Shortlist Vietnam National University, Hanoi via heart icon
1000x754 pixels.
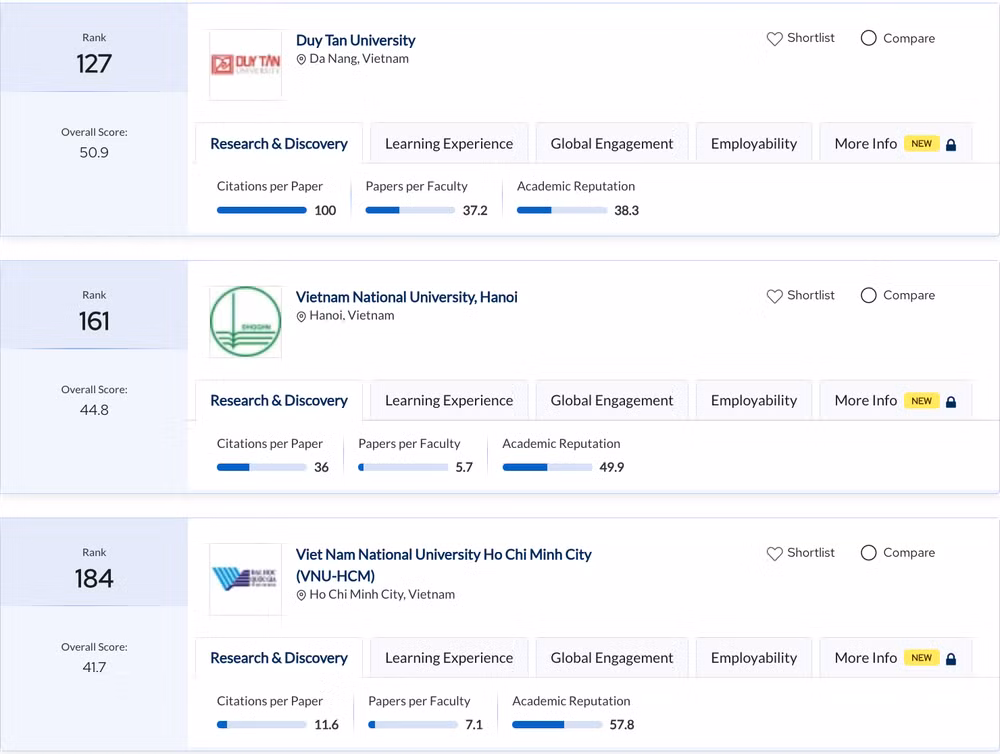774,296
